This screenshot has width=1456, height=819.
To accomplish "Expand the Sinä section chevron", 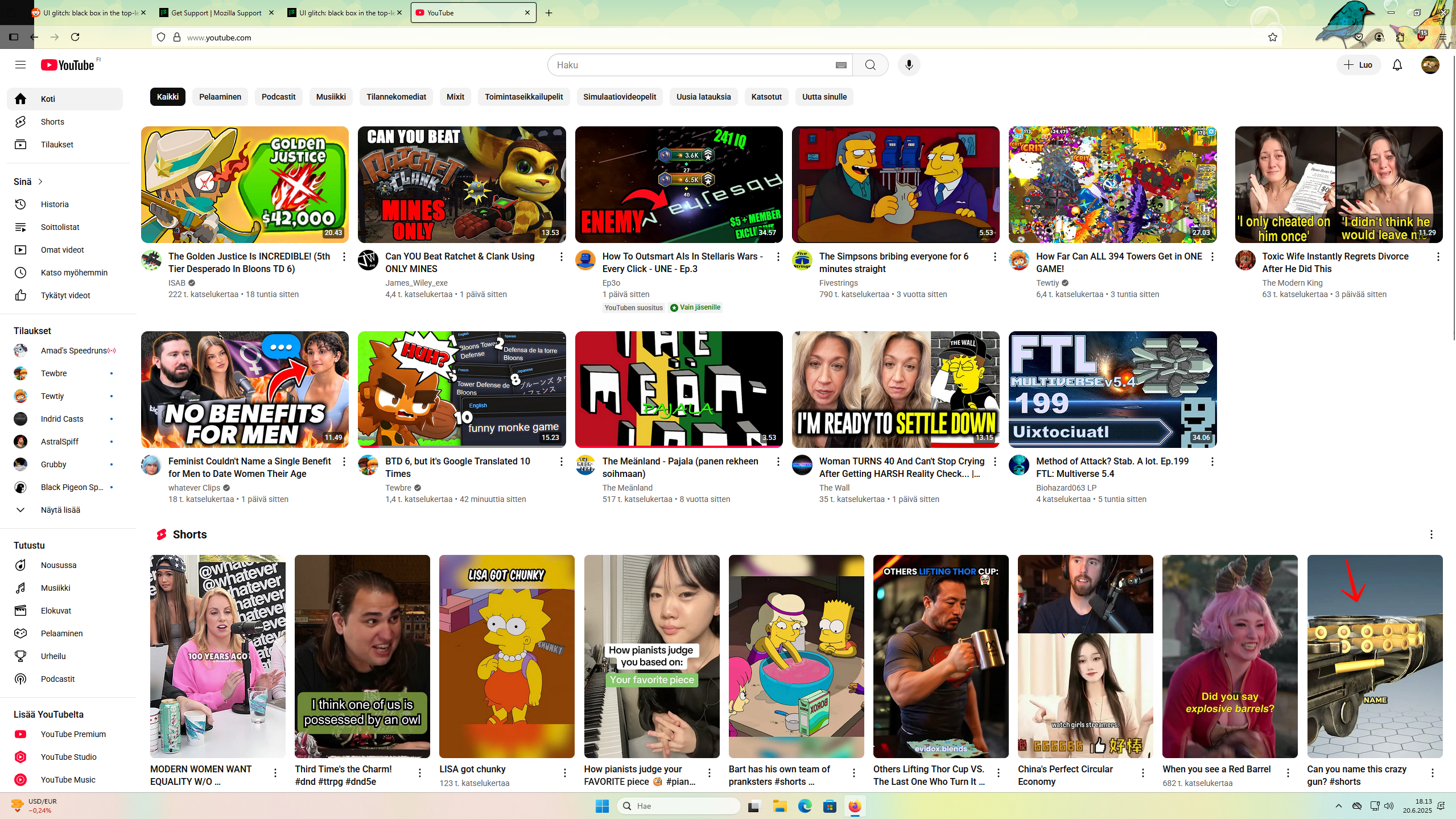I will 40,182.
